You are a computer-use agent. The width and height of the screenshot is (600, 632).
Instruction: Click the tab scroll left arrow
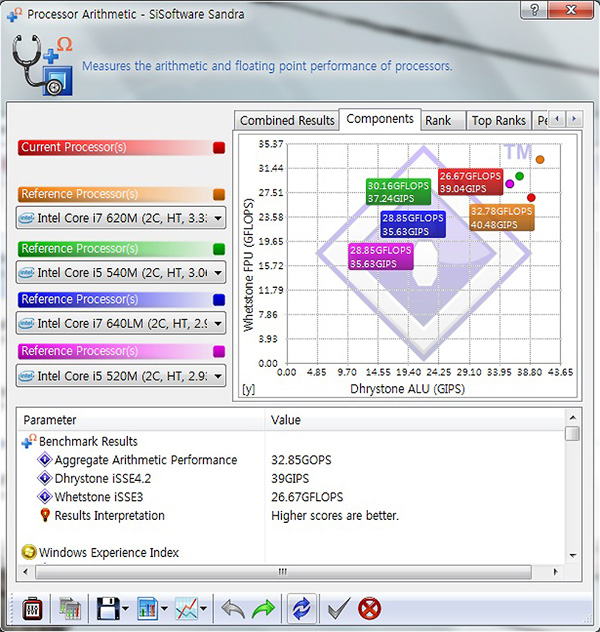[557, 119]
